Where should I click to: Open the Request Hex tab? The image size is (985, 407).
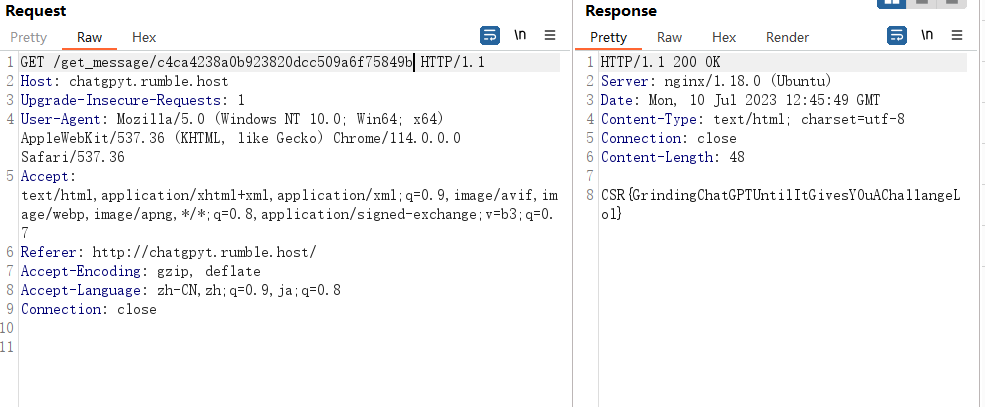click(x=144, y=37)
